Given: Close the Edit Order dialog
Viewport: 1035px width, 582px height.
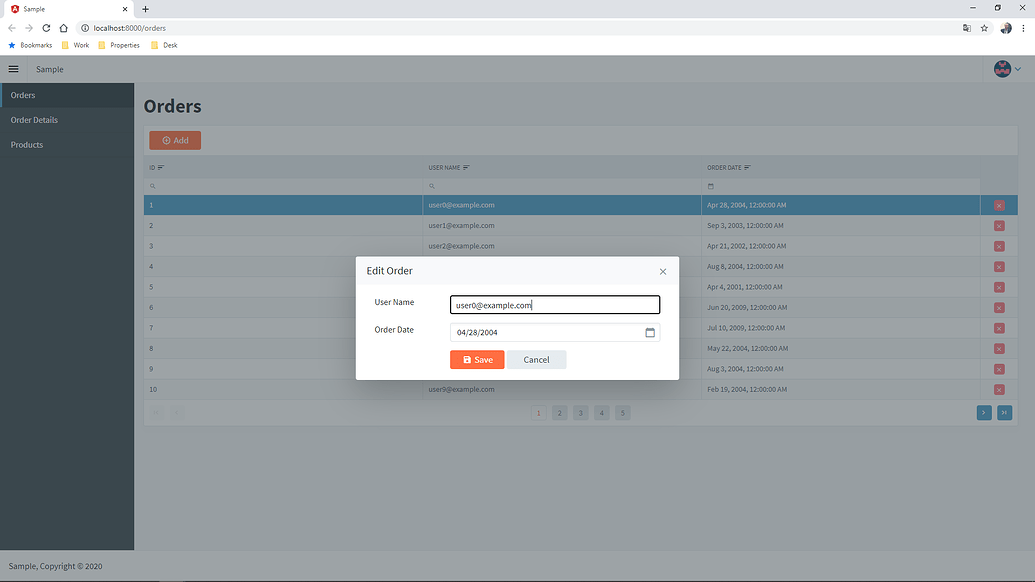Looking at the screenshot, I should pyautogui.click(x=663, y=271).
